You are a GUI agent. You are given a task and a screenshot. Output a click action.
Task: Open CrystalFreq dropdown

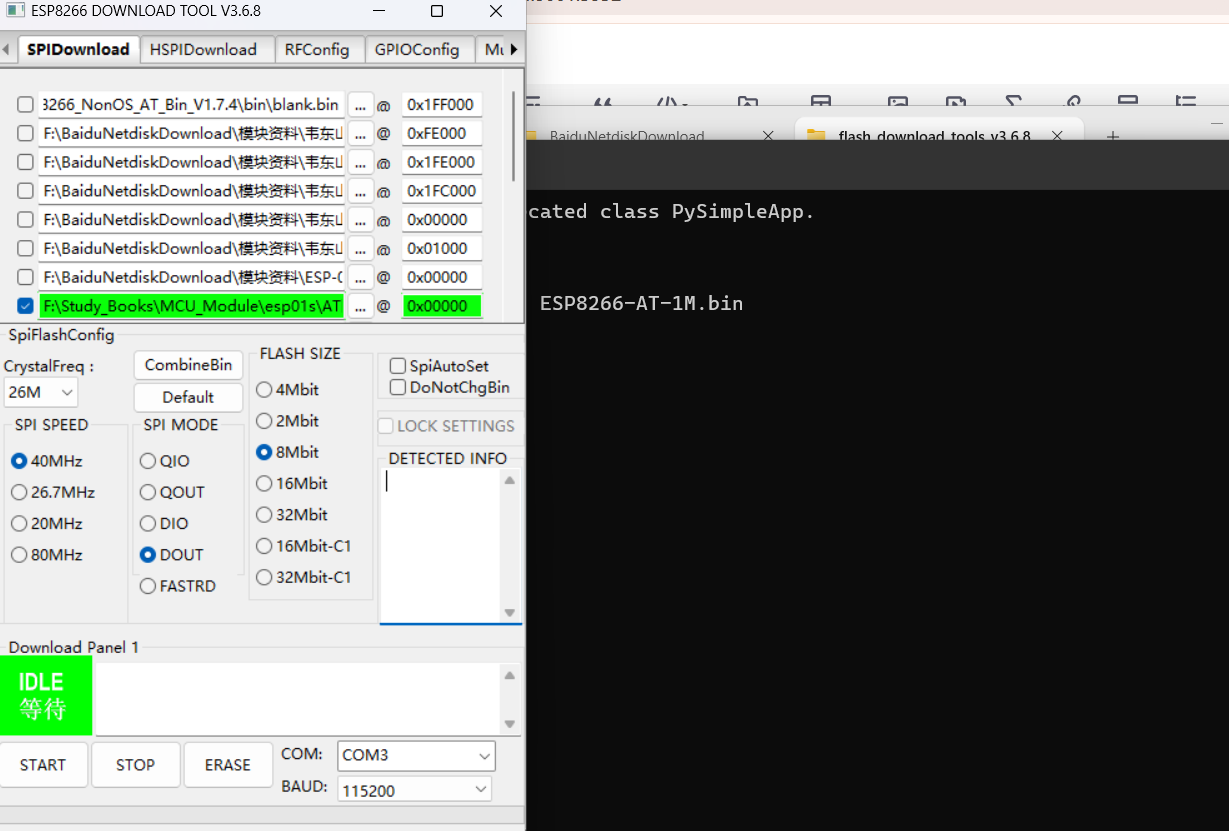(41, 393)
